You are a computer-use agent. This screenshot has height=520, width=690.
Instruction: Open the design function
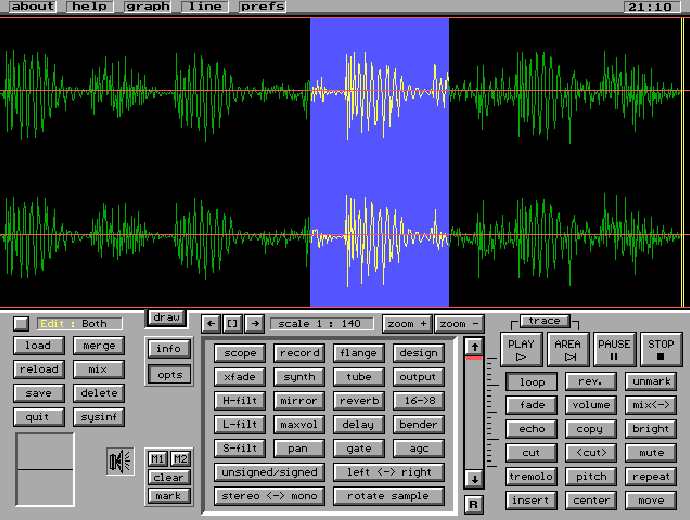(x=418, y=353)
